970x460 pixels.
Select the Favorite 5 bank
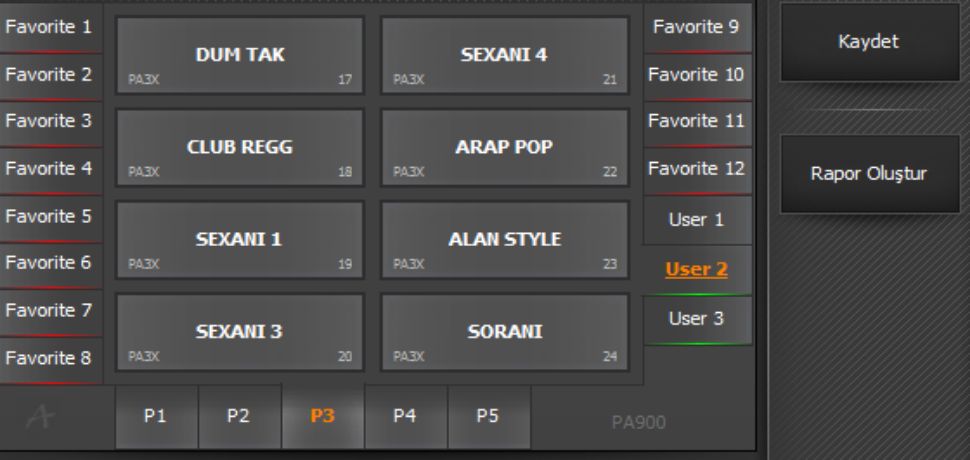(48, 216)
